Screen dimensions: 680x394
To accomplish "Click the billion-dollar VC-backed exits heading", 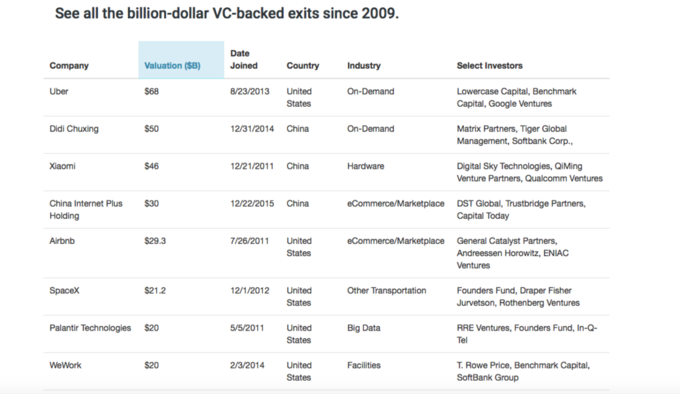I will (227, 13).
